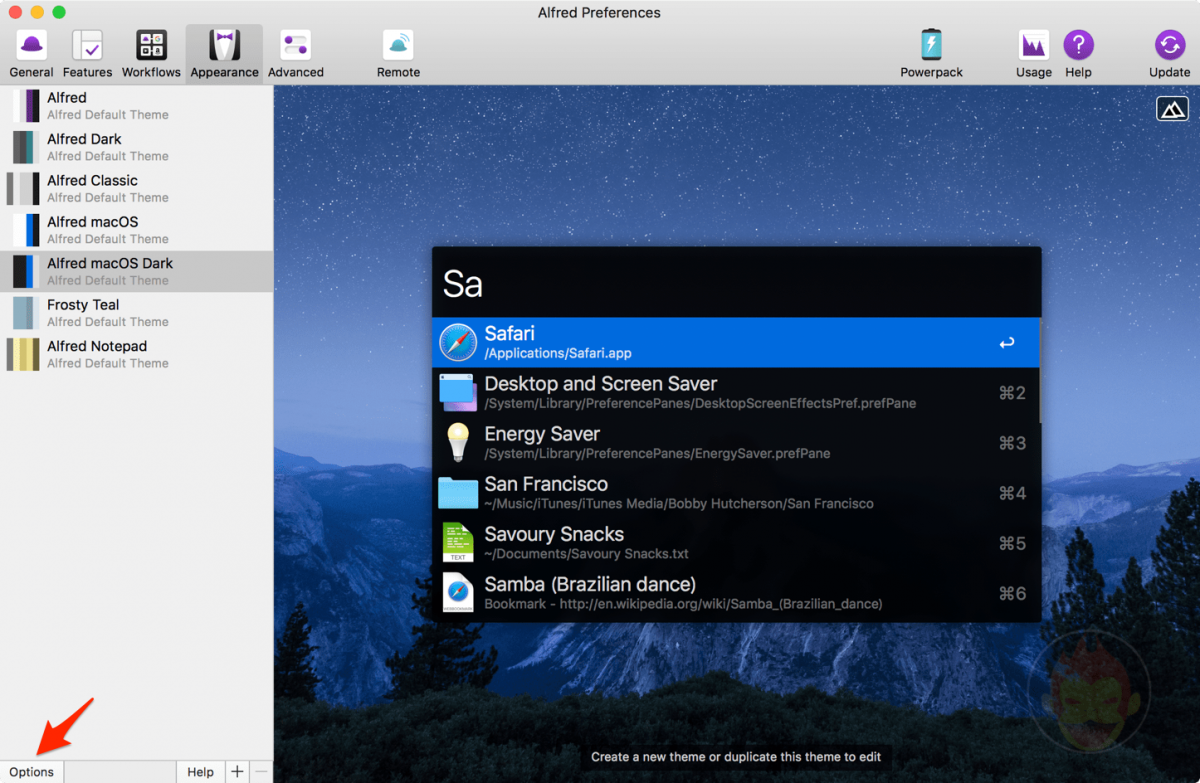Add a new theme with plus button
The image size is (1200, 783).
tap(237, 771)
